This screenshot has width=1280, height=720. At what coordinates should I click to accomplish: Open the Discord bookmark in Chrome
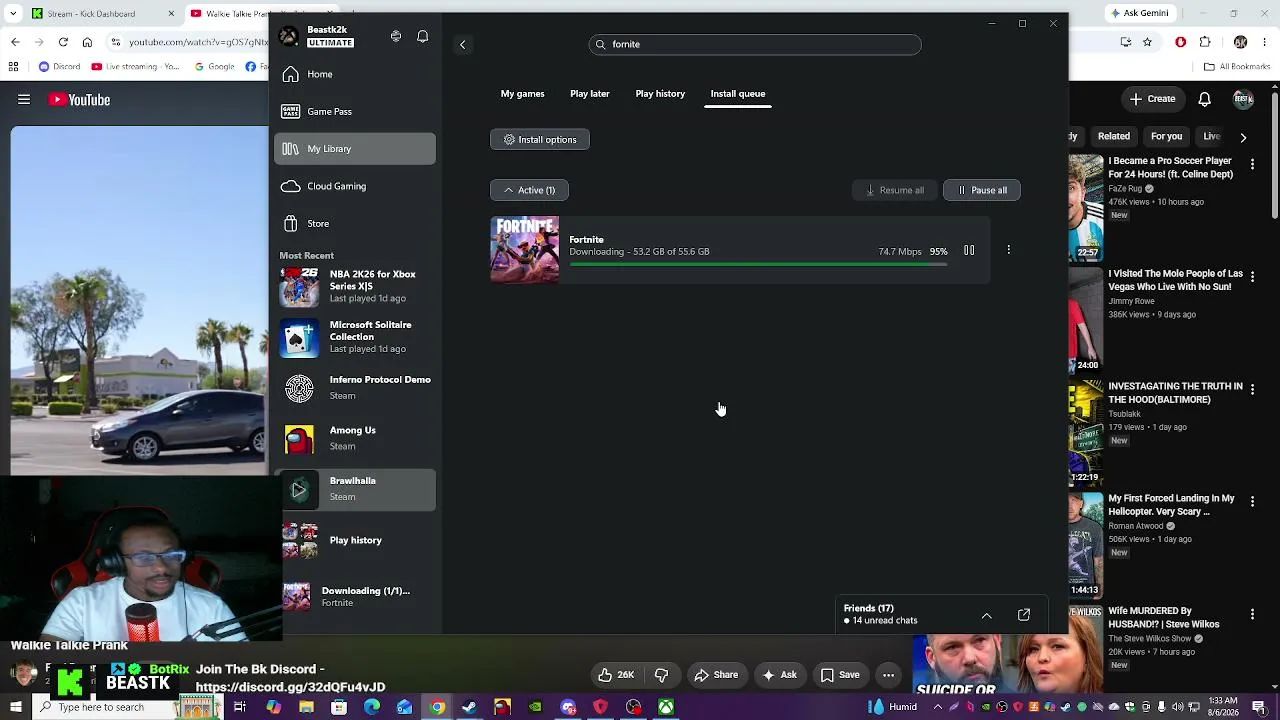tap(59, 67)
